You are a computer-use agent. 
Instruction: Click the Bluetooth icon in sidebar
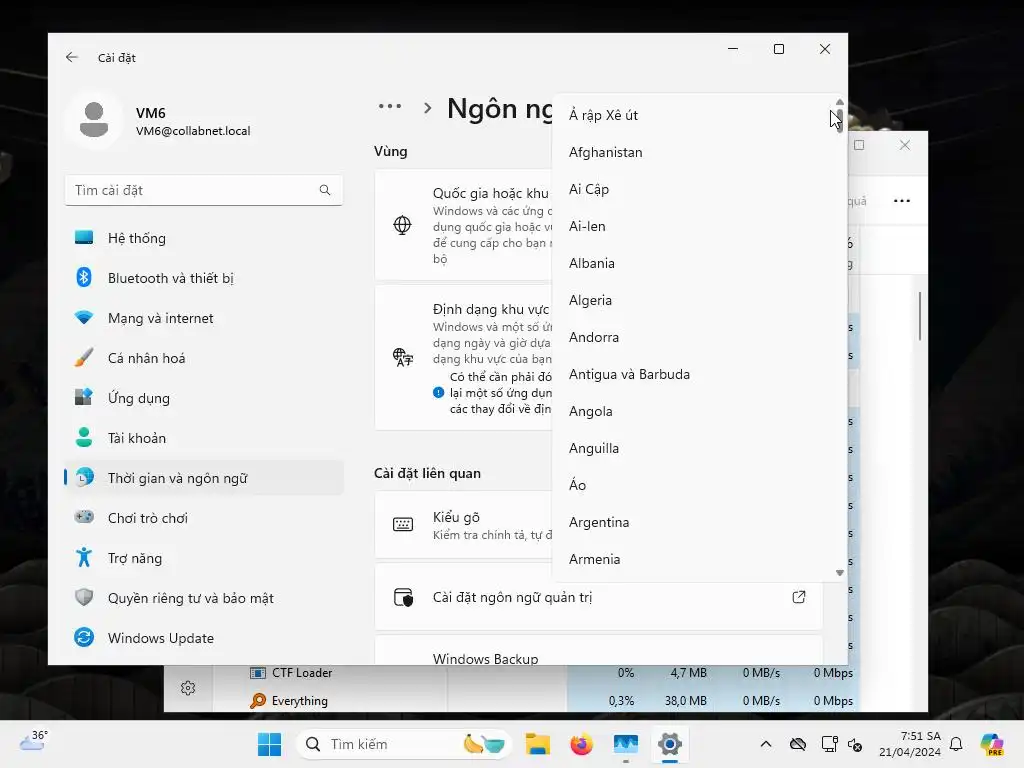(84, 278)
